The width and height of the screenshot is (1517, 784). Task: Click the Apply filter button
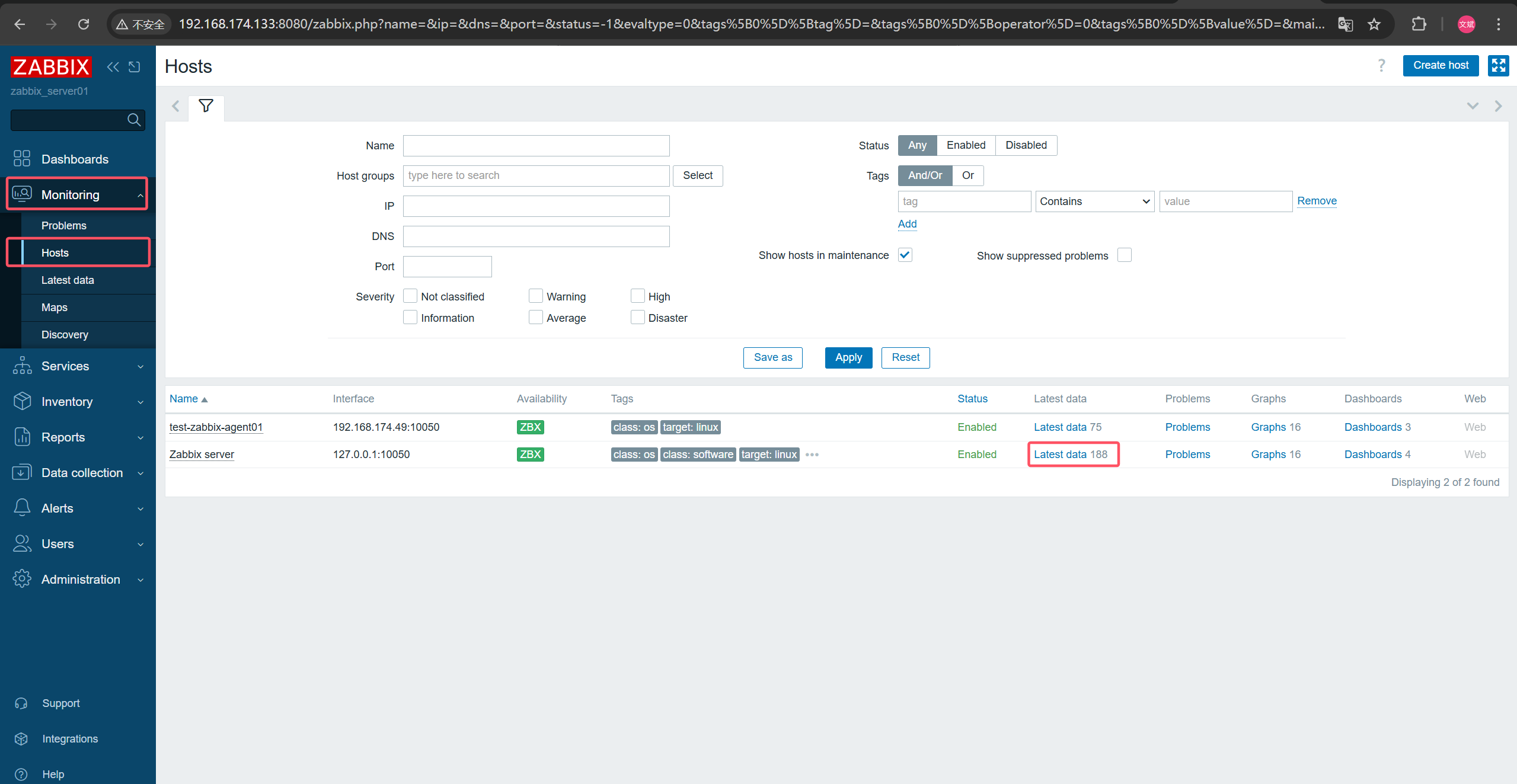(848, 357)
